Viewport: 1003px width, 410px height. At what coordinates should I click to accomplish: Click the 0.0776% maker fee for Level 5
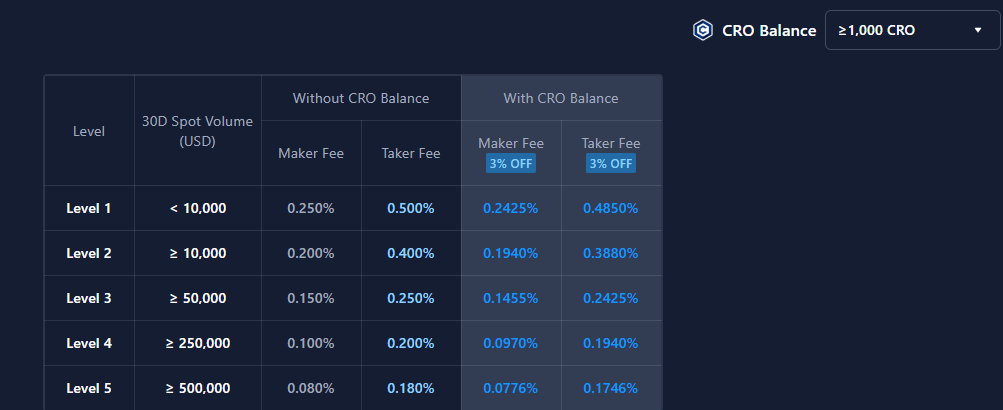(511, 388)
